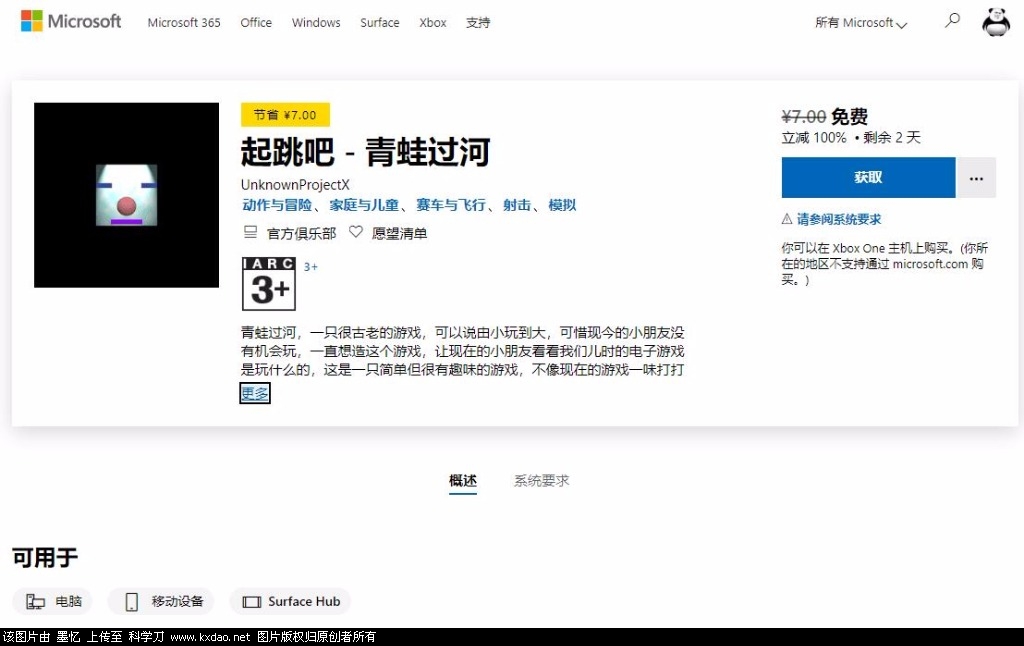The height and width of the screenshot is (646, 1024).
Task: Open the Office navigation item
Action: click(256, 23)
